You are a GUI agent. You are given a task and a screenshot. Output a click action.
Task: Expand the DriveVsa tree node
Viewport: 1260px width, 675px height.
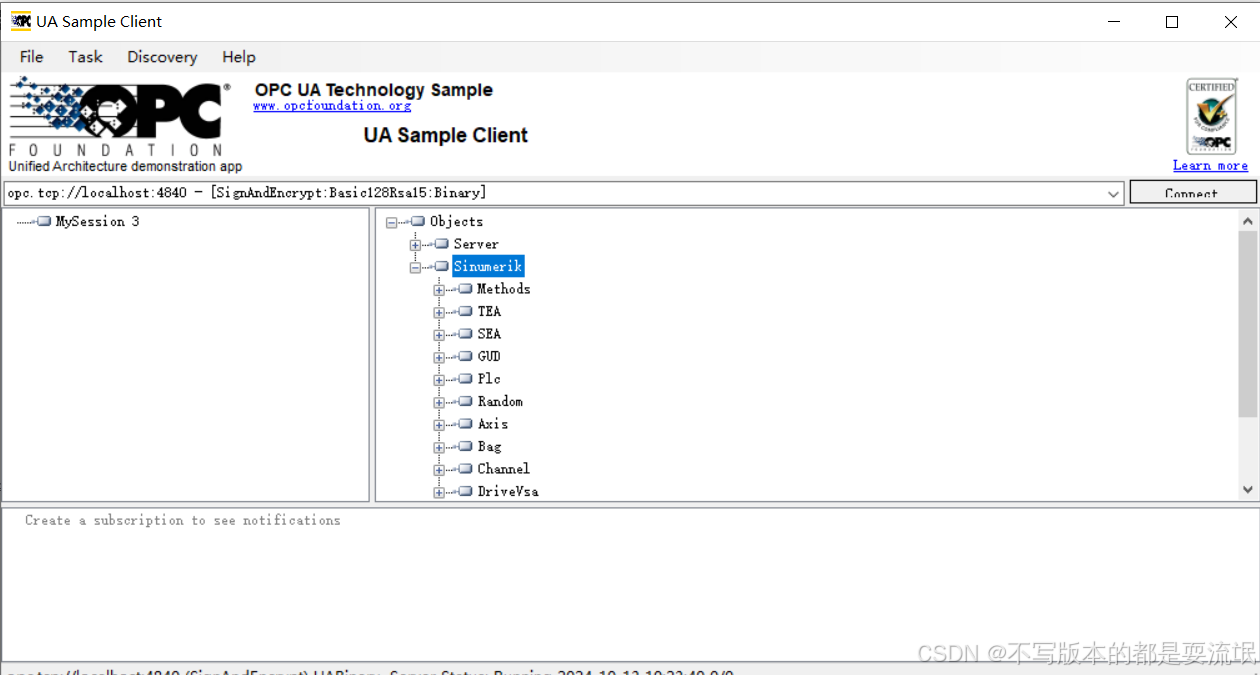pyautogui.click(x=439, y=492)
